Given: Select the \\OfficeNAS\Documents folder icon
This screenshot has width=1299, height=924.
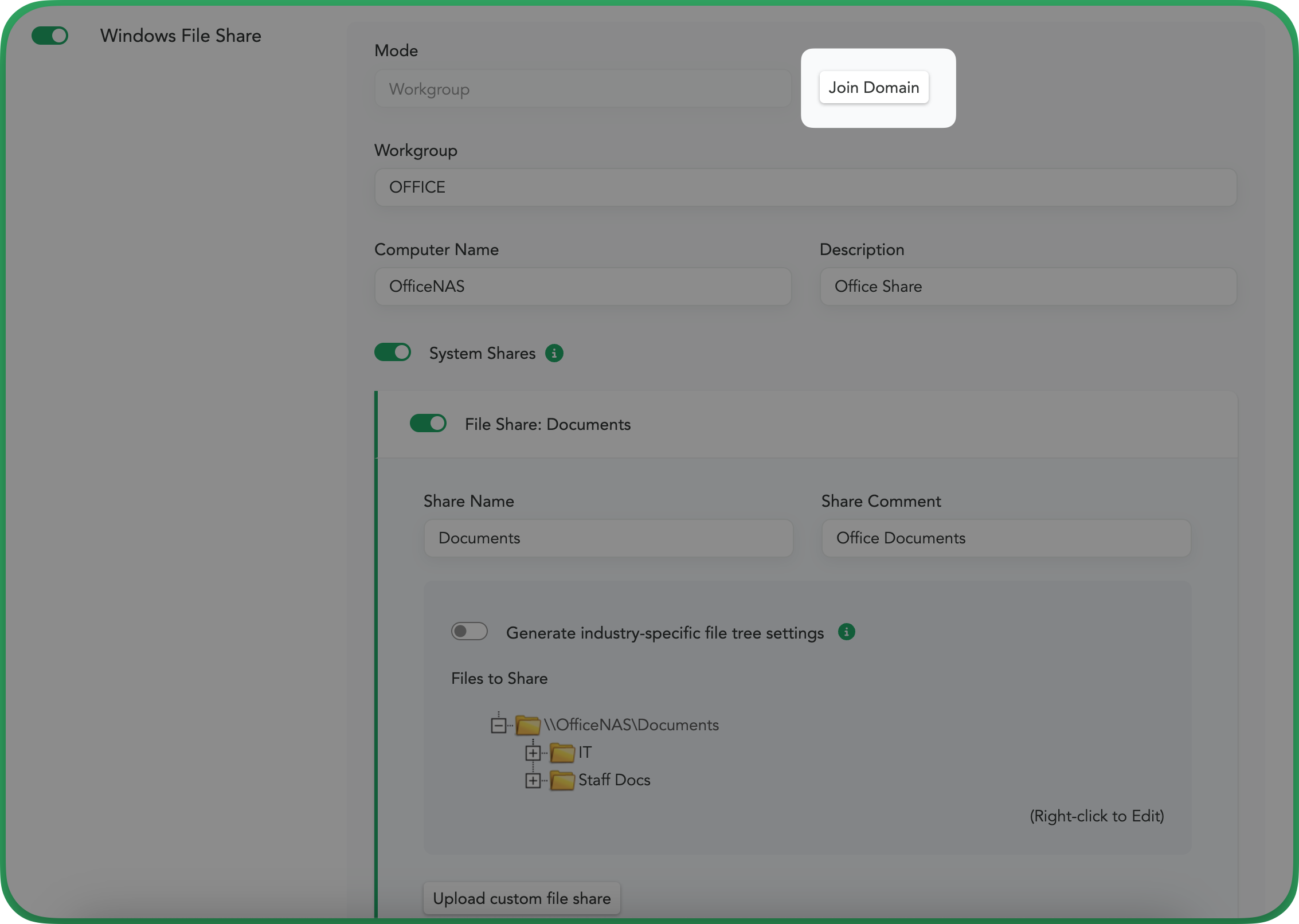Looking at the screenshot, I should coord(528,725).
